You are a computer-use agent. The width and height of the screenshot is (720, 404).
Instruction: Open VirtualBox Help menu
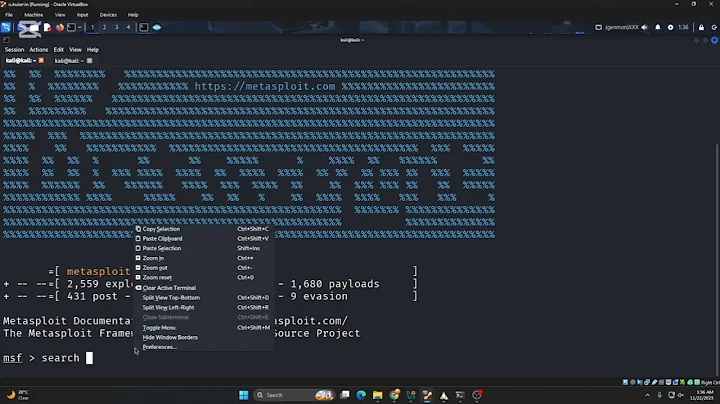click(x=133, y=15)
